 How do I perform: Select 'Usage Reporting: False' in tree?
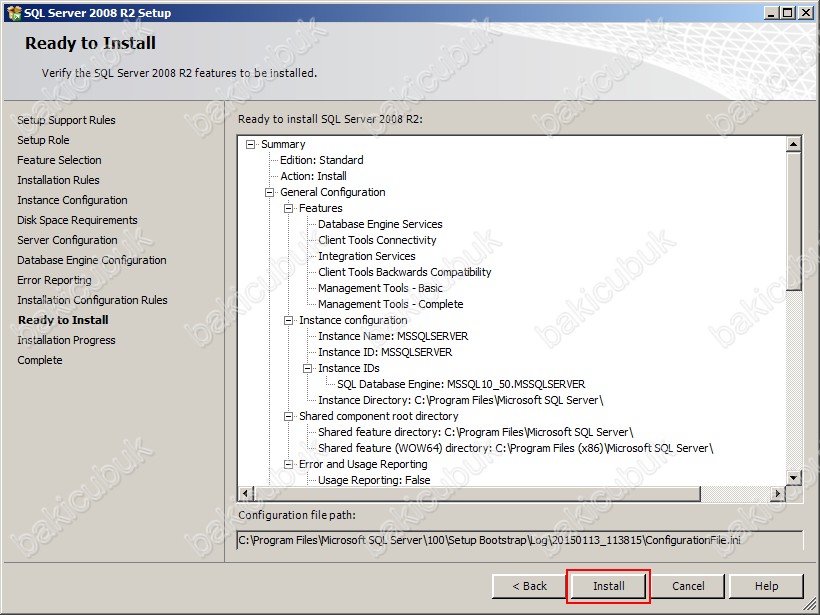374,480
